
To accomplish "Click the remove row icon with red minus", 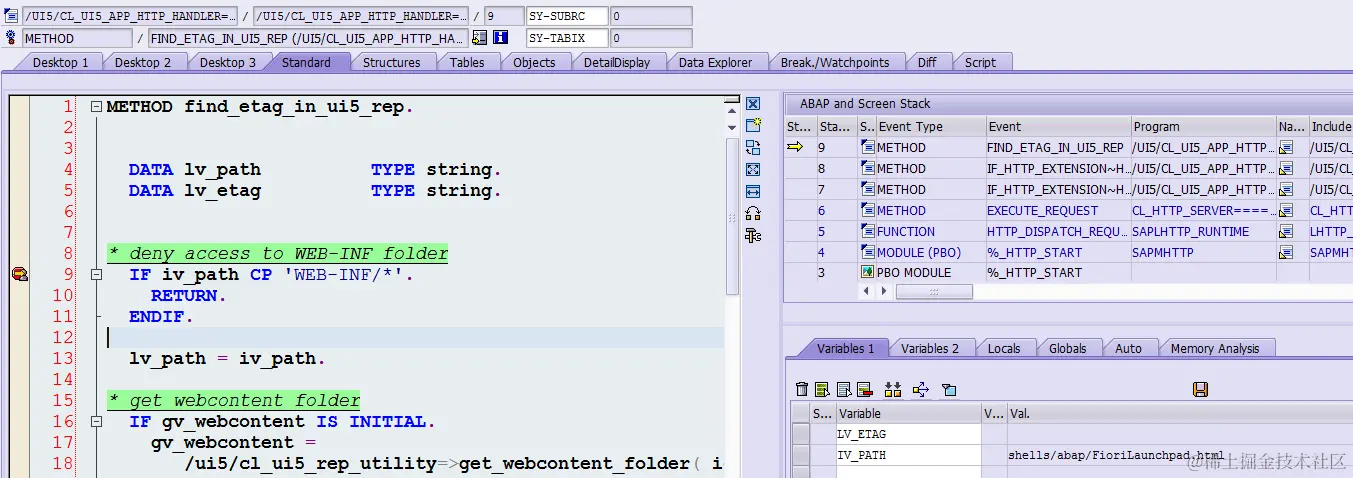I will coord(864,389).
